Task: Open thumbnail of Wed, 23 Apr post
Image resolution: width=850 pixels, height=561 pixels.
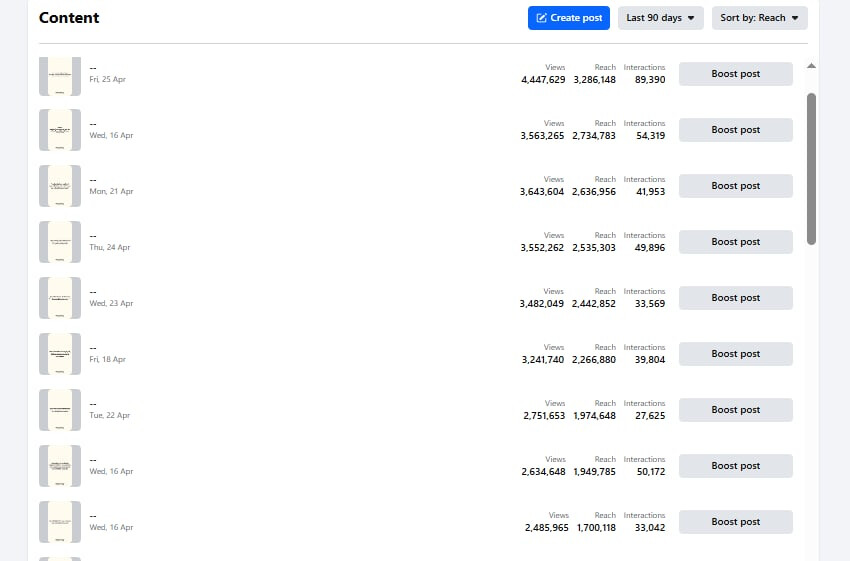Action: pyautogui.click(x=60, y=298)
